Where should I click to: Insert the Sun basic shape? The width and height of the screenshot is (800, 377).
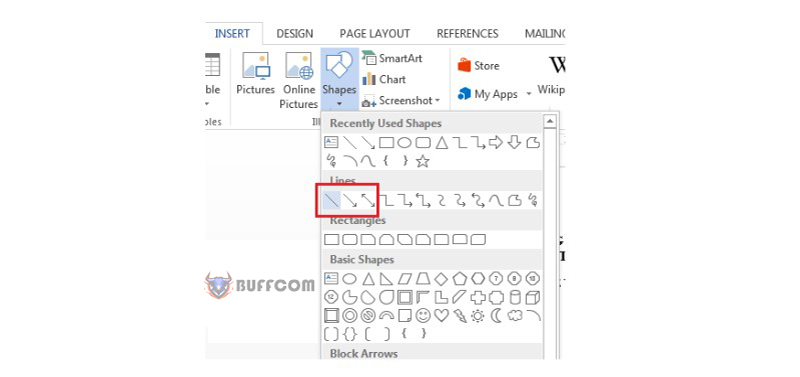[x=478, y=316]
